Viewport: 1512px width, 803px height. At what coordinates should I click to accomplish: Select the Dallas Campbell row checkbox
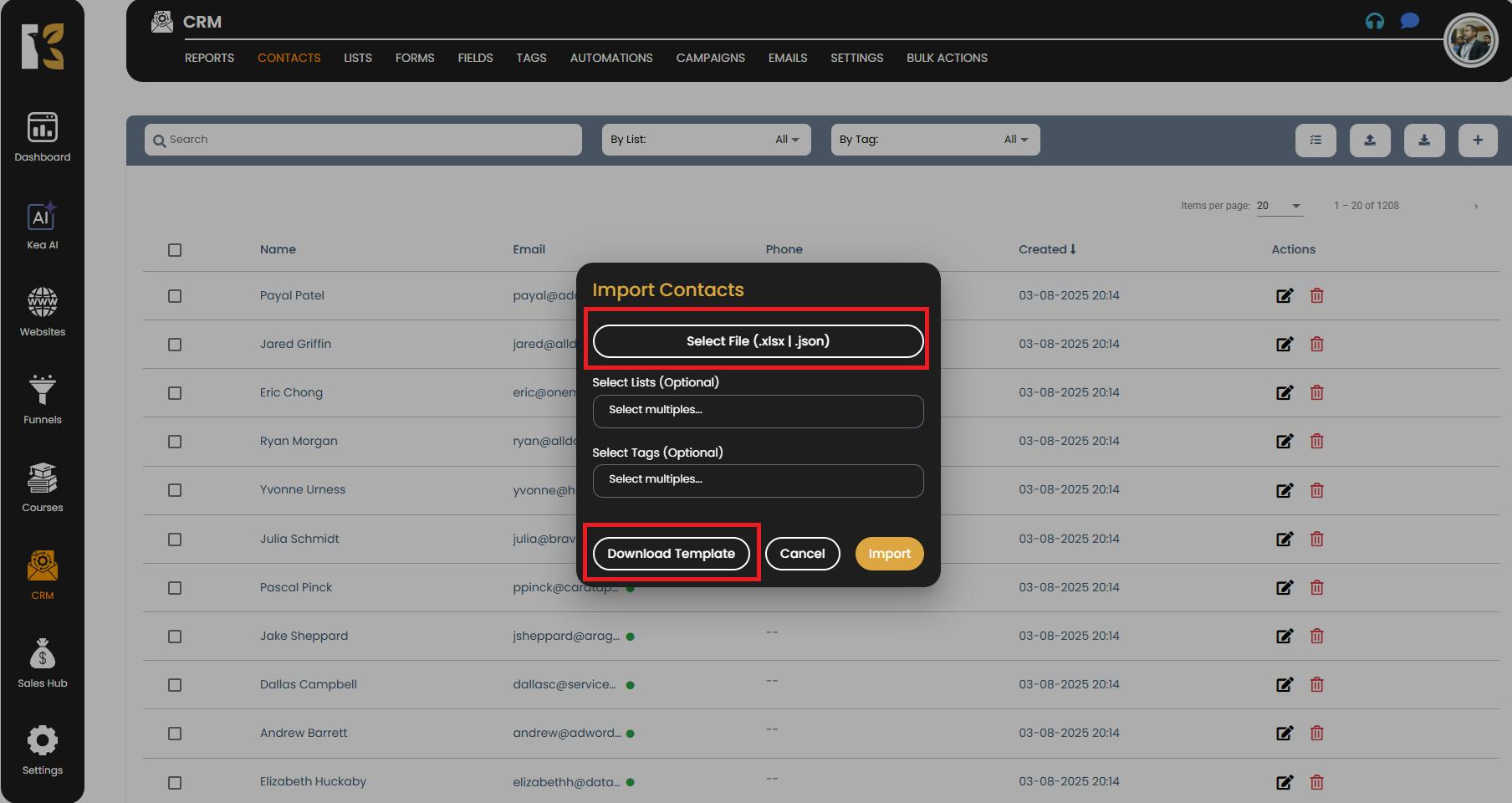click(175, 685)
